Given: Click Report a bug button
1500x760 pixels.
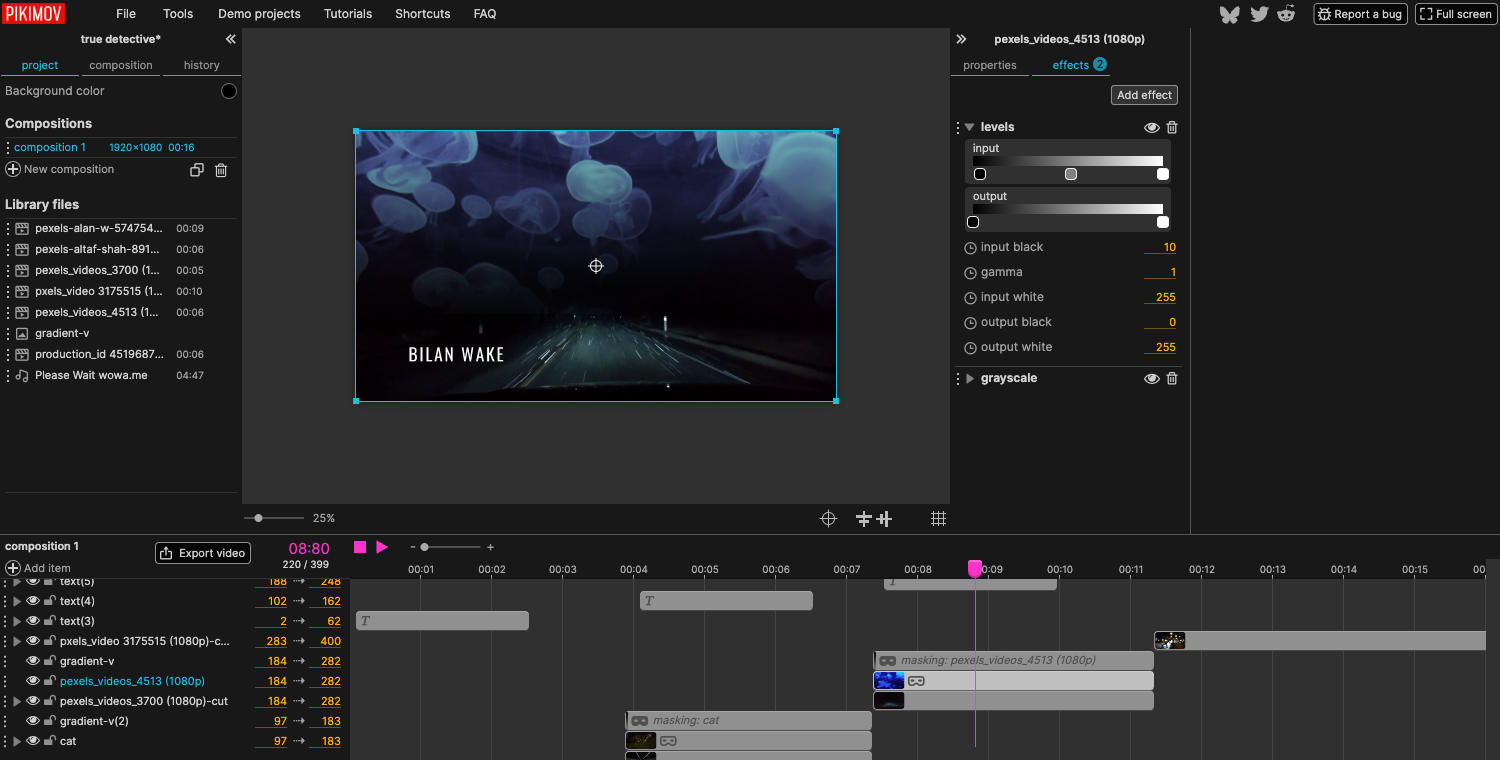Looking at the screenshot, I should tap(1361, 14).
